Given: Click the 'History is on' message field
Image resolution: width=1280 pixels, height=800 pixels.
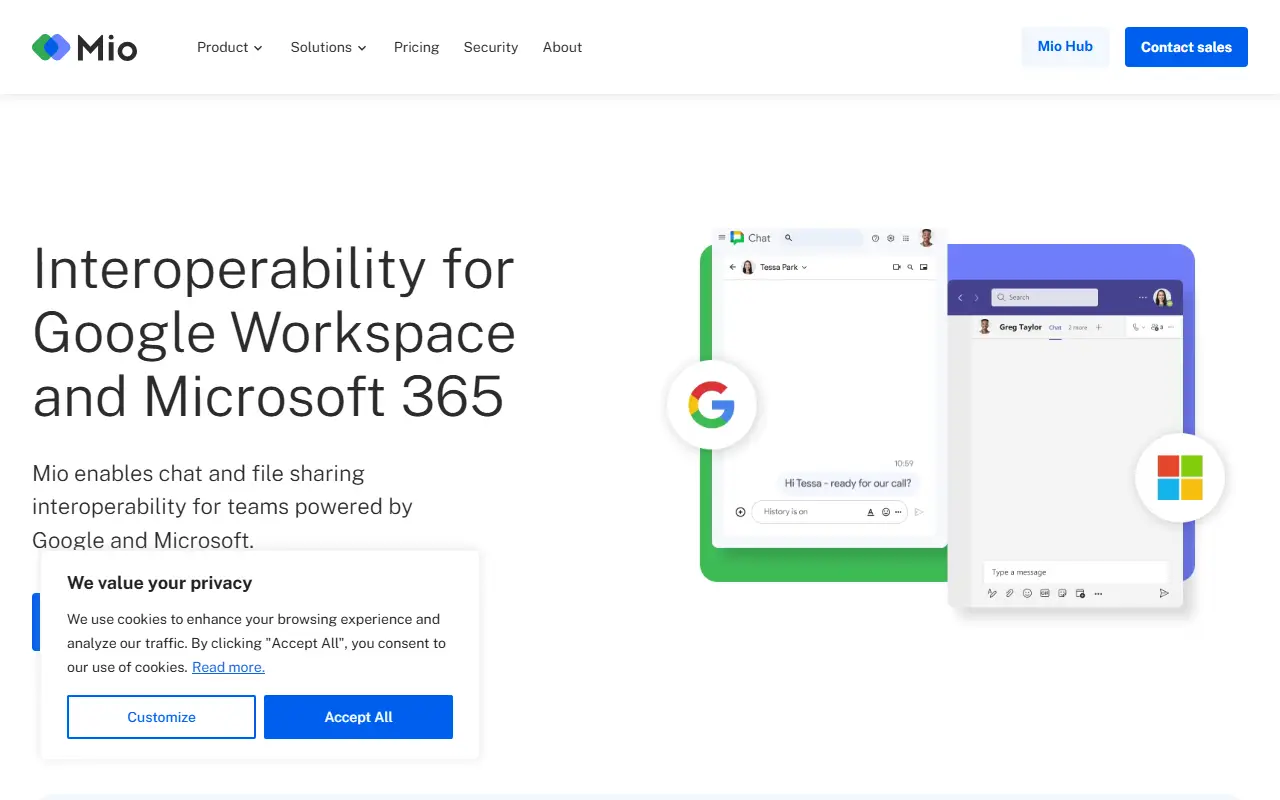Looking at the screenshot, I should pyautogui.click(x=829, y=512).
